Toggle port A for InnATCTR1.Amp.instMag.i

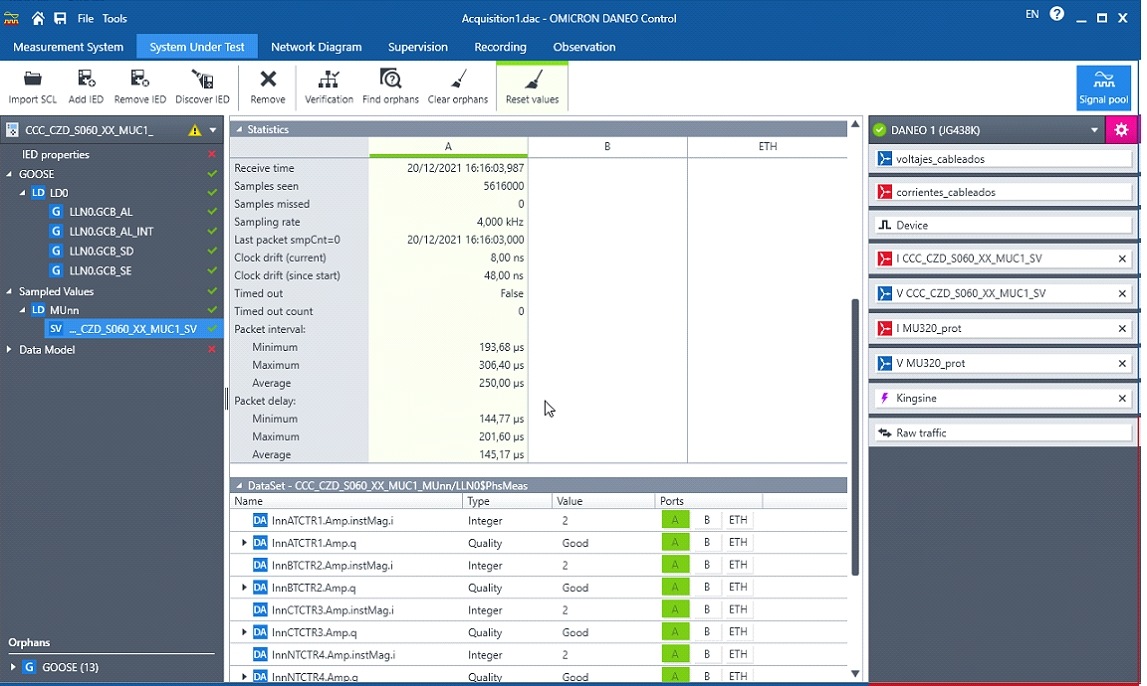click(674, 520)
